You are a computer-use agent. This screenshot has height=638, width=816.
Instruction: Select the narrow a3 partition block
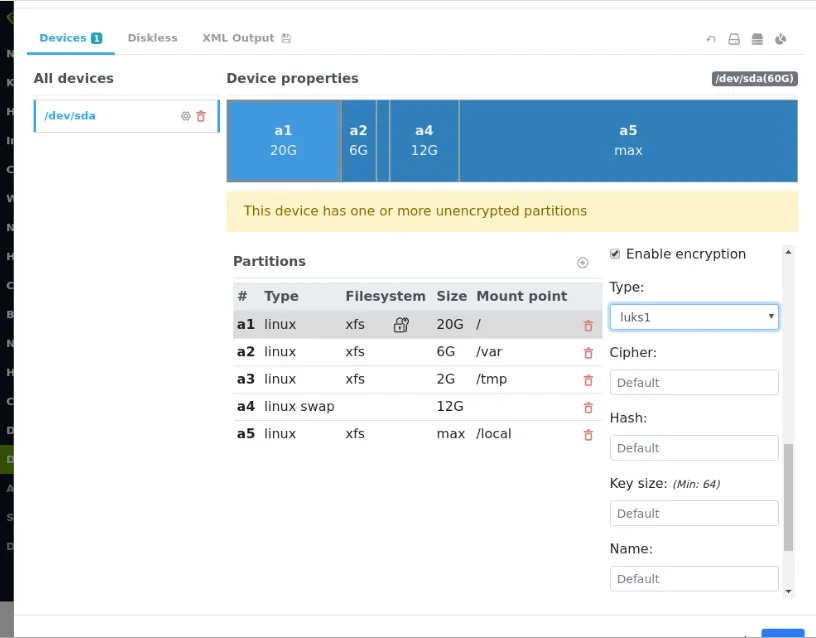pos(382,141)
